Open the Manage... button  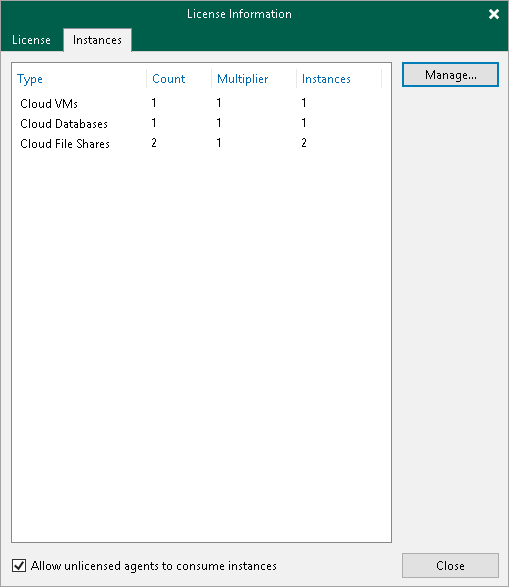(450, 75)
